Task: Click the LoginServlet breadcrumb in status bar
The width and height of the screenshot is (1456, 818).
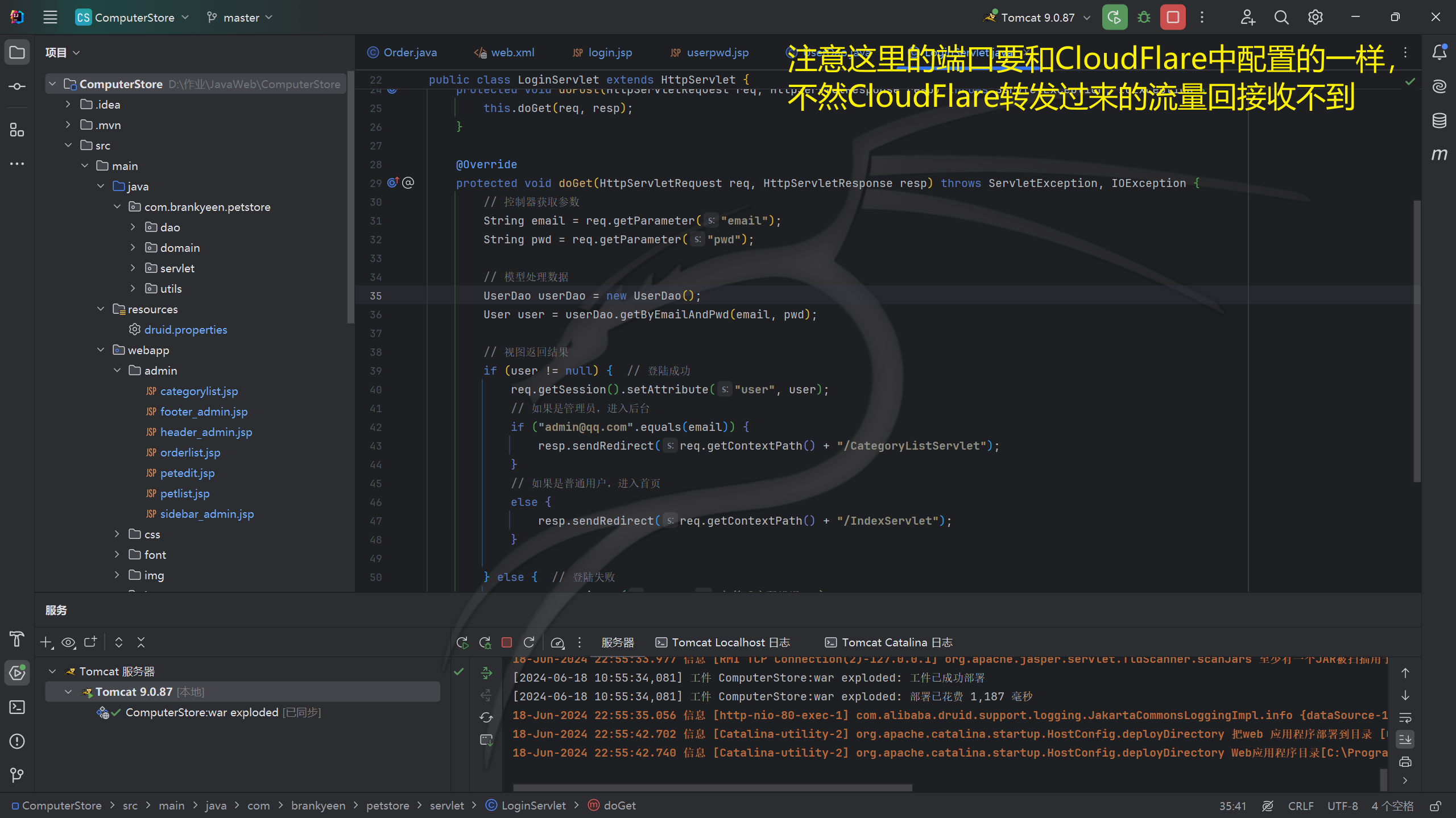Action: [533, 805]
